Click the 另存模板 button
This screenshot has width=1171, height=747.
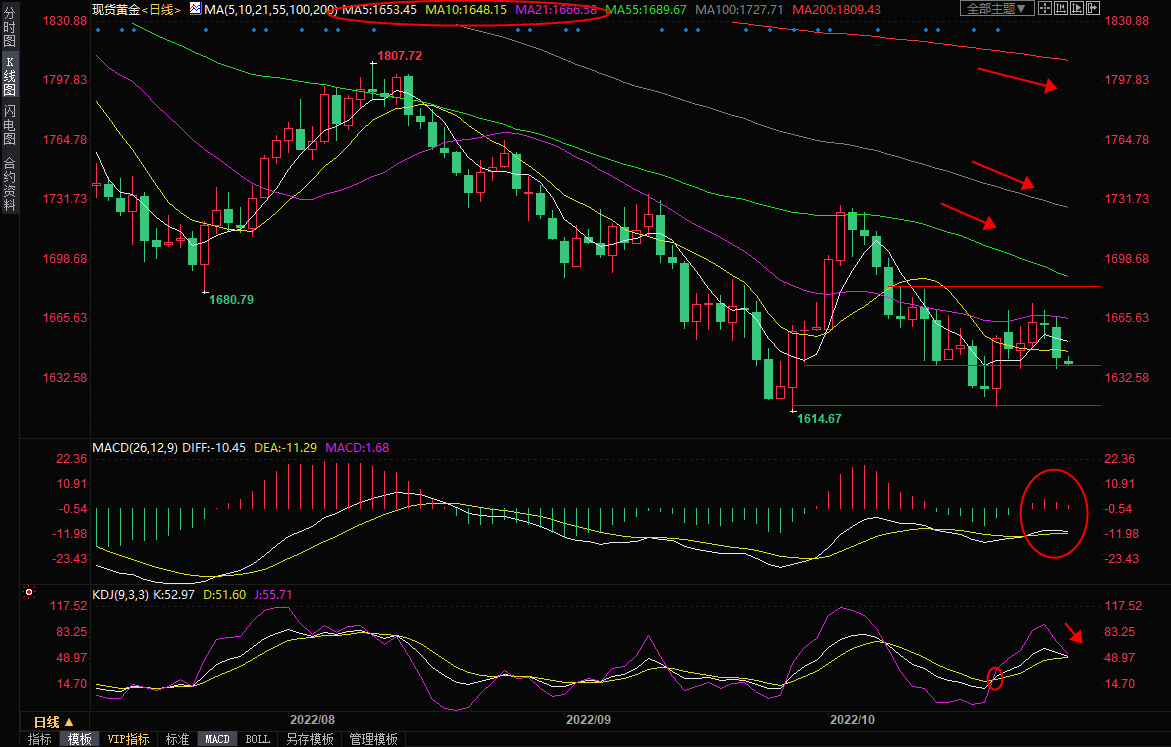coord(309,739)
